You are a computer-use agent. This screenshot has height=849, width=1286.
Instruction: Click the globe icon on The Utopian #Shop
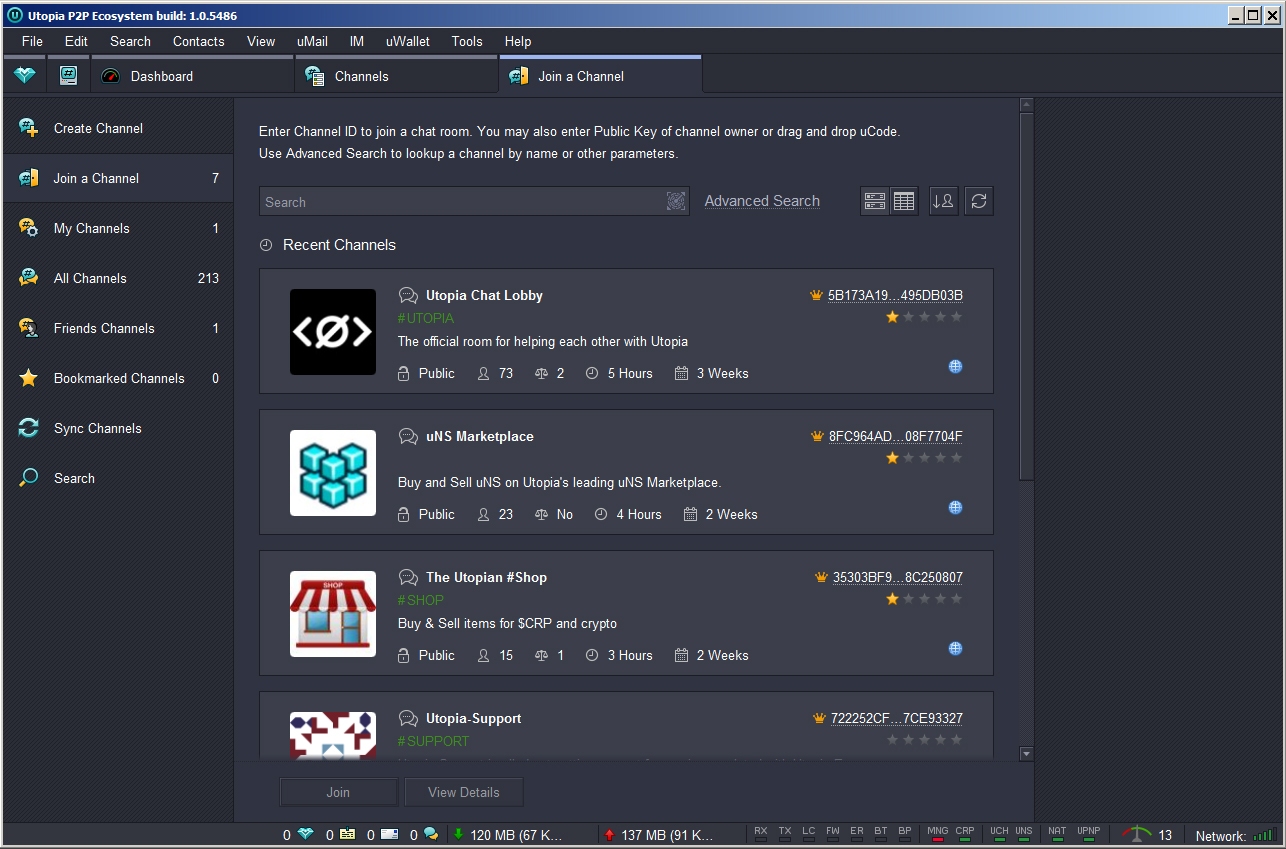955,648
